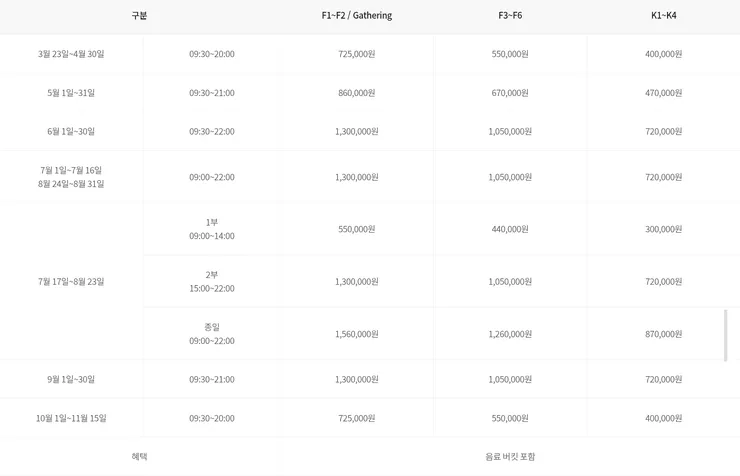Click the 300,000원 price
740x476 pixels.
664,229
